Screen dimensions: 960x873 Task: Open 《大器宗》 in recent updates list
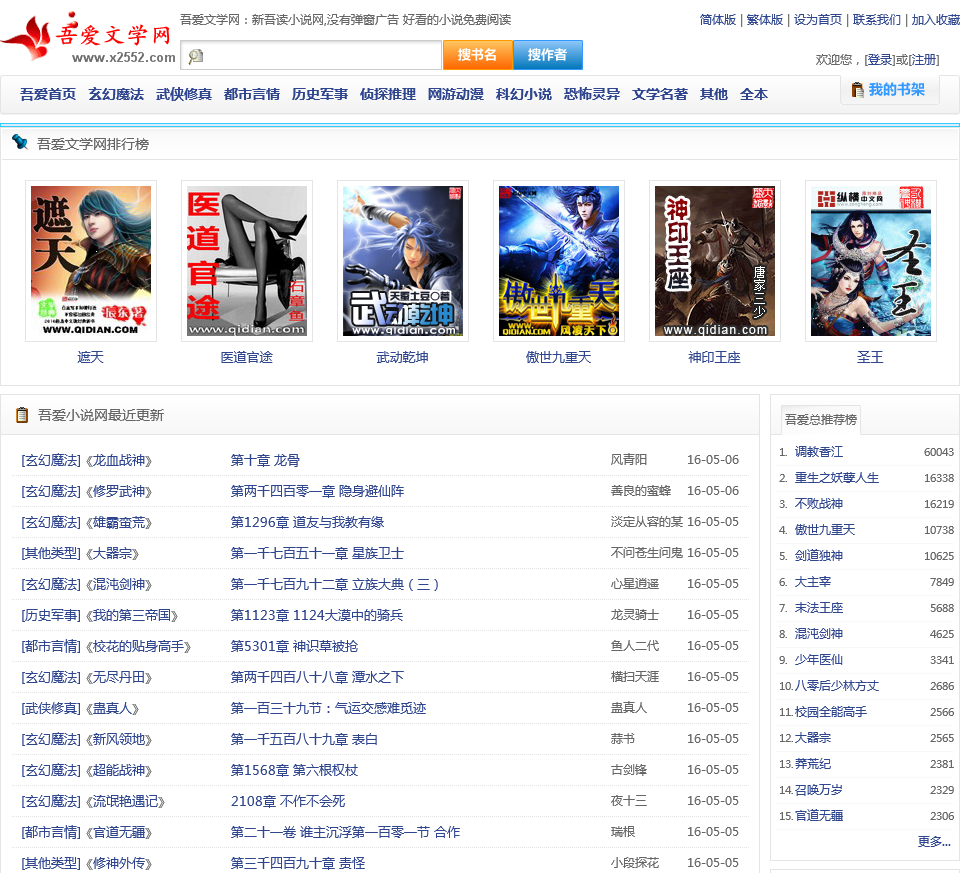pos(113,553)
